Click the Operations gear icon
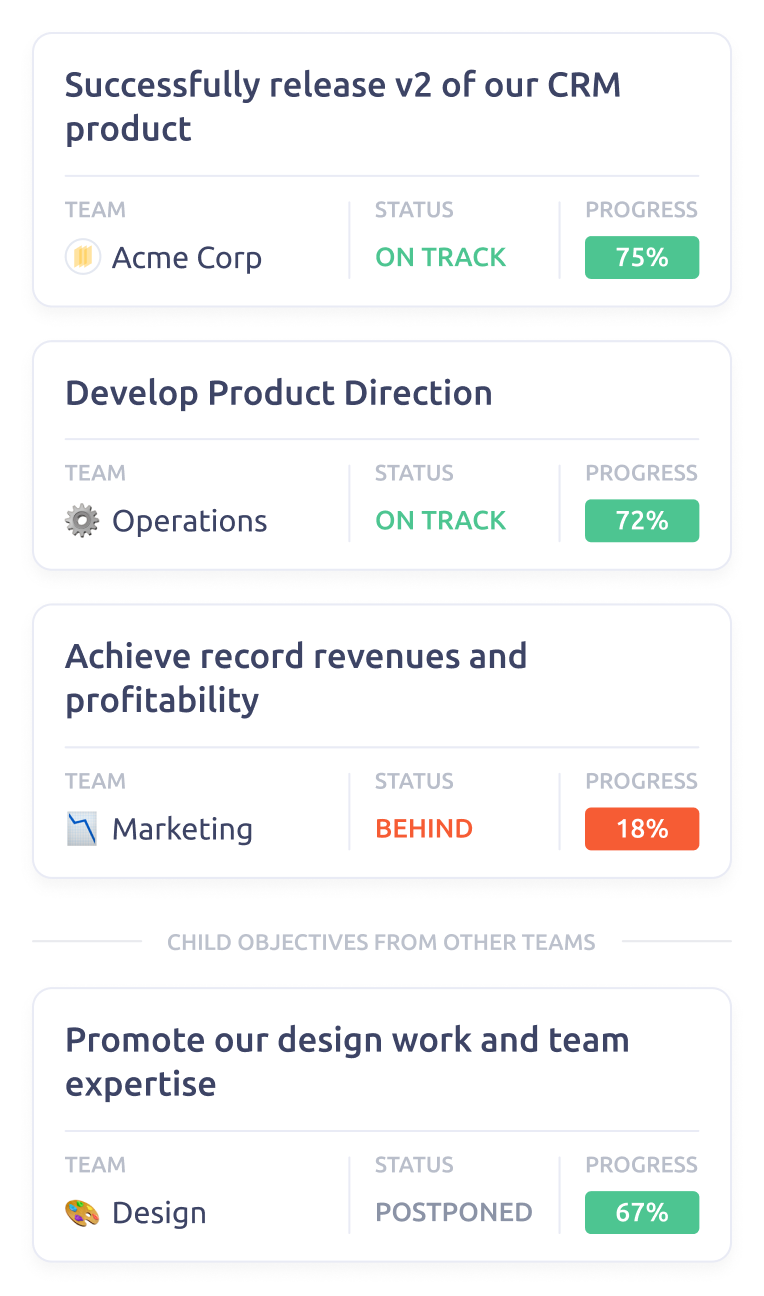The width and height of the screenshot is (764, 1296). coord(82,521)
